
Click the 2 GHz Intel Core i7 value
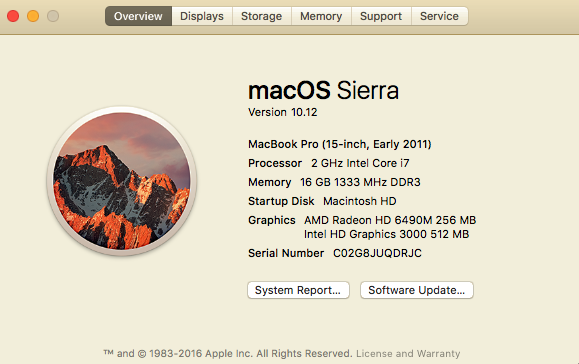[x=360, y=163]
